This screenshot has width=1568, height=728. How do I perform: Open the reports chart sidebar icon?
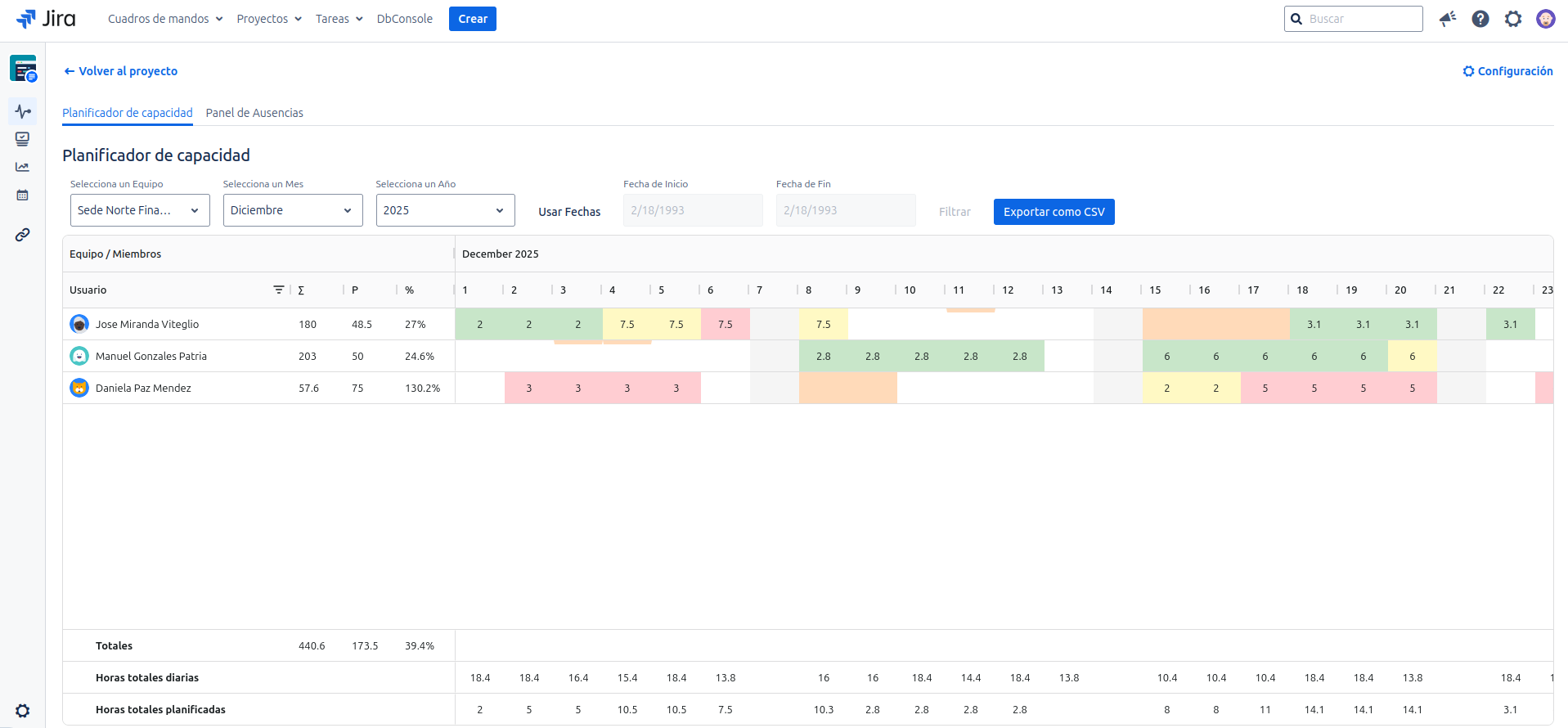pyautogui.click(x=23, y=167)
